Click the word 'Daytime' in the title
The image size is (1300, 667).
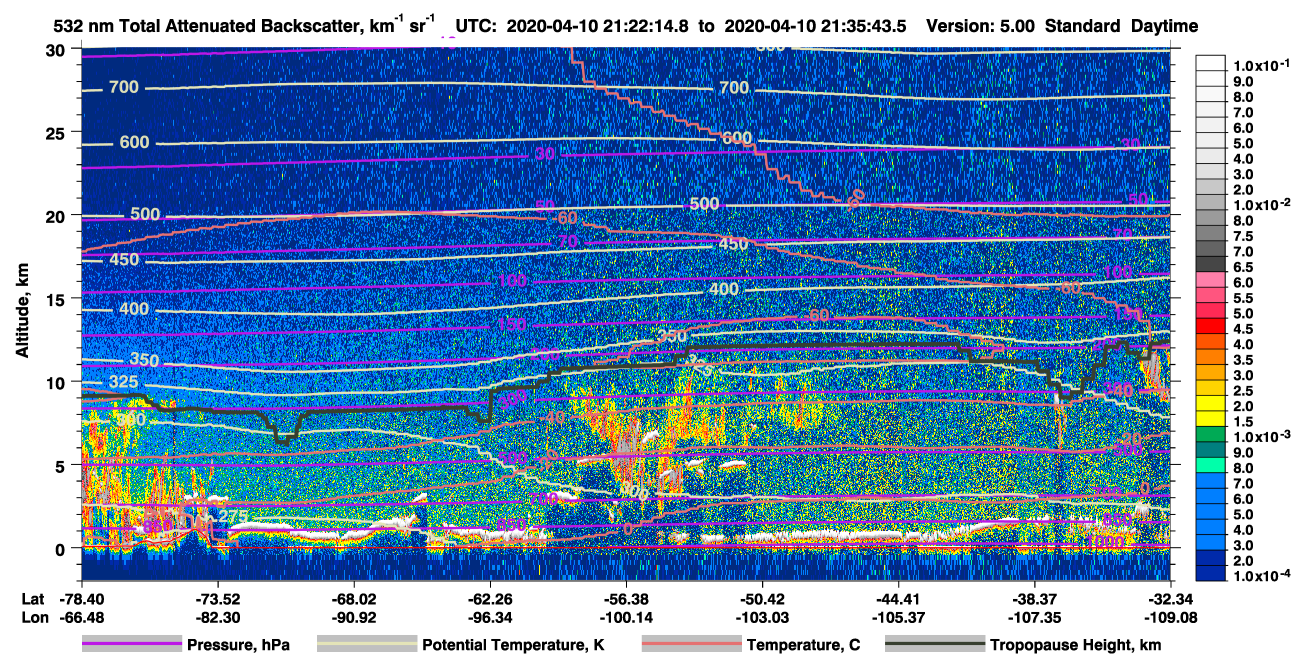(1163, 26)
